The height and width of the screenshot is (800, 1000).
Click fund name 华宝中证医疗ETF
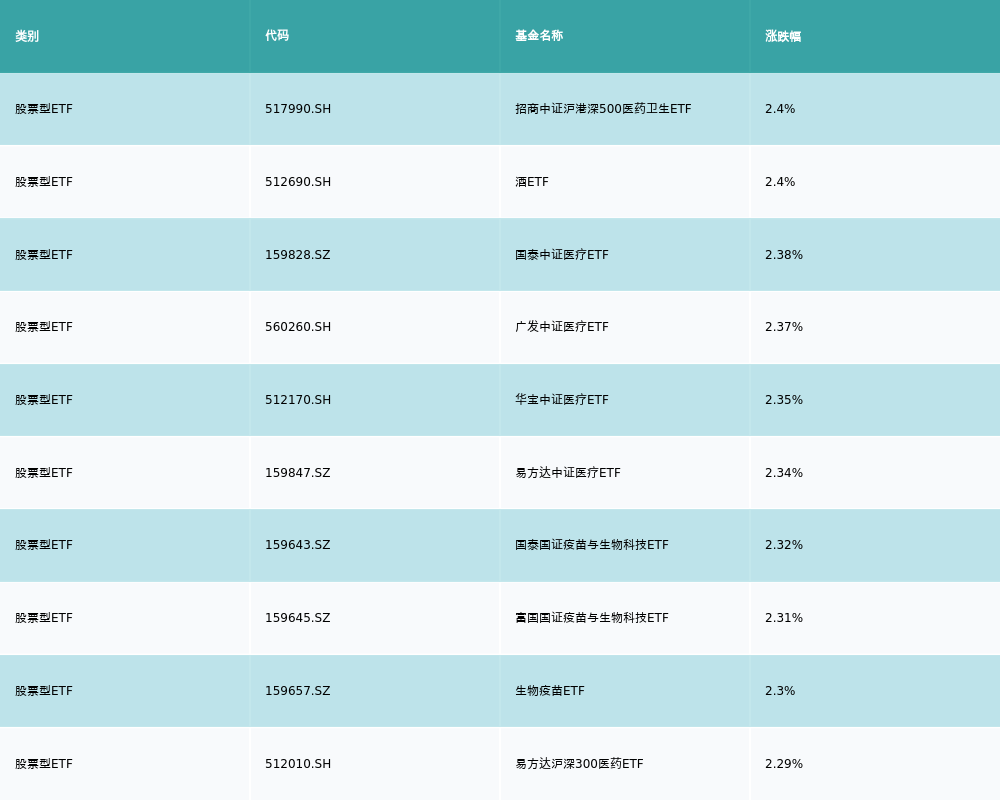(562, 400)
